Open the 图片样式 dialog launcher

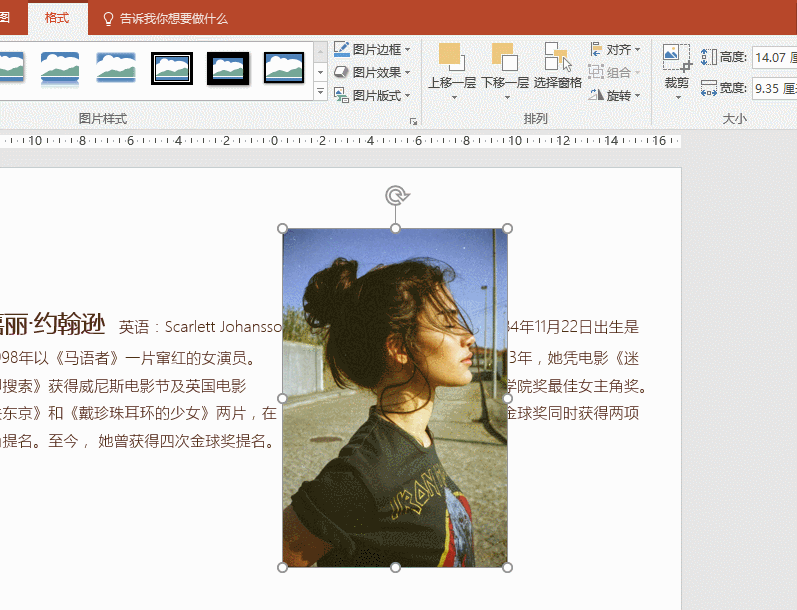[x=414, y=121]
